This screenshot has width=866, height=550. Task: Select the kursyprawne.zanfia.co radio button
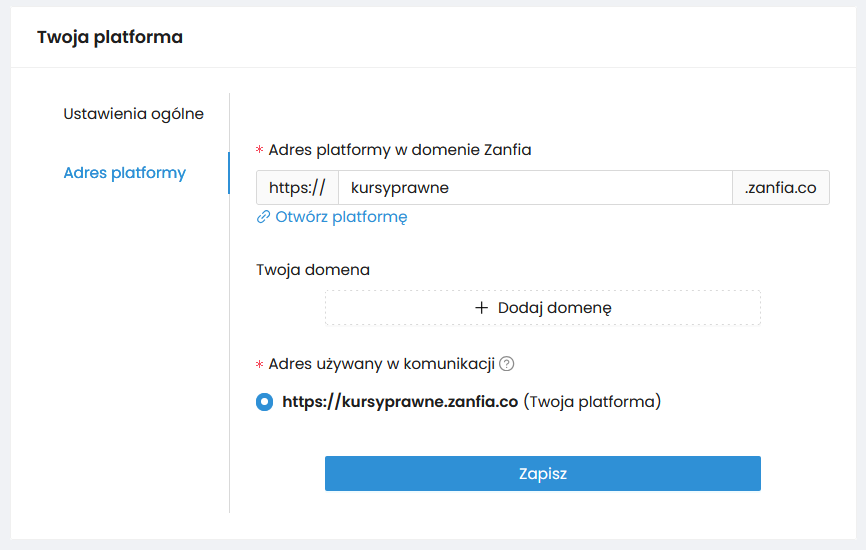pos(264,402)
